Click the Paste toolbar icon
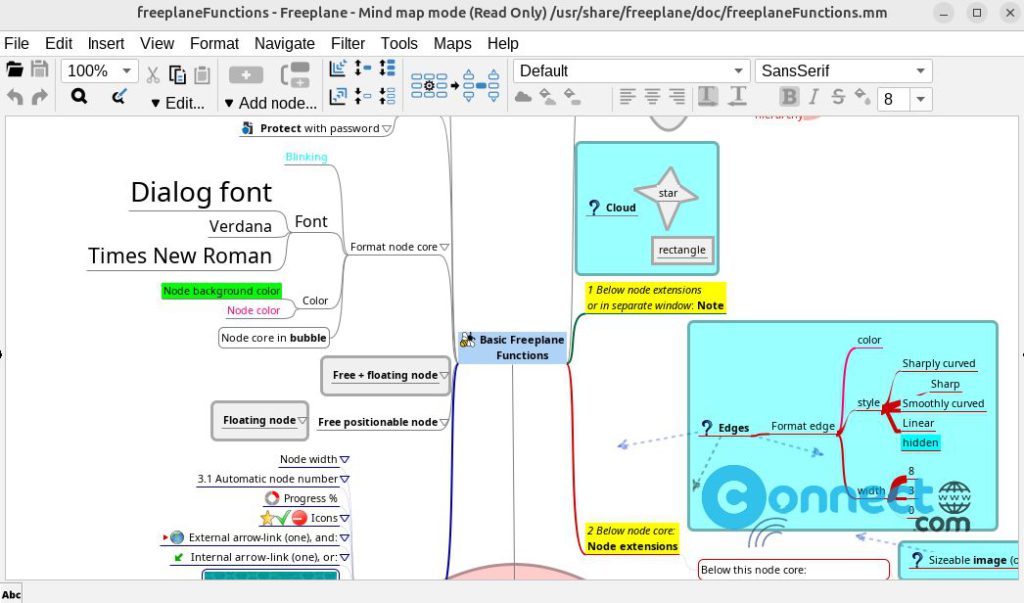 point(202,73)
